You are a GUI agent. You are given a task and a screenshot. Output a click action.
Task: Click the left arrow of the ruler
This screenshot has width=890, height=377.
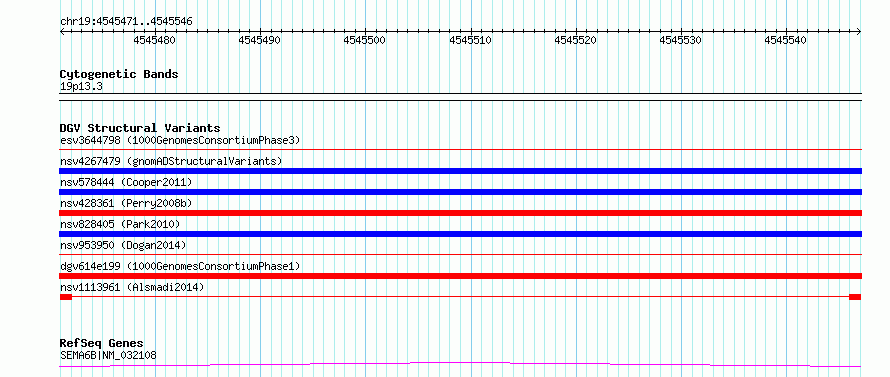[62, 32]
